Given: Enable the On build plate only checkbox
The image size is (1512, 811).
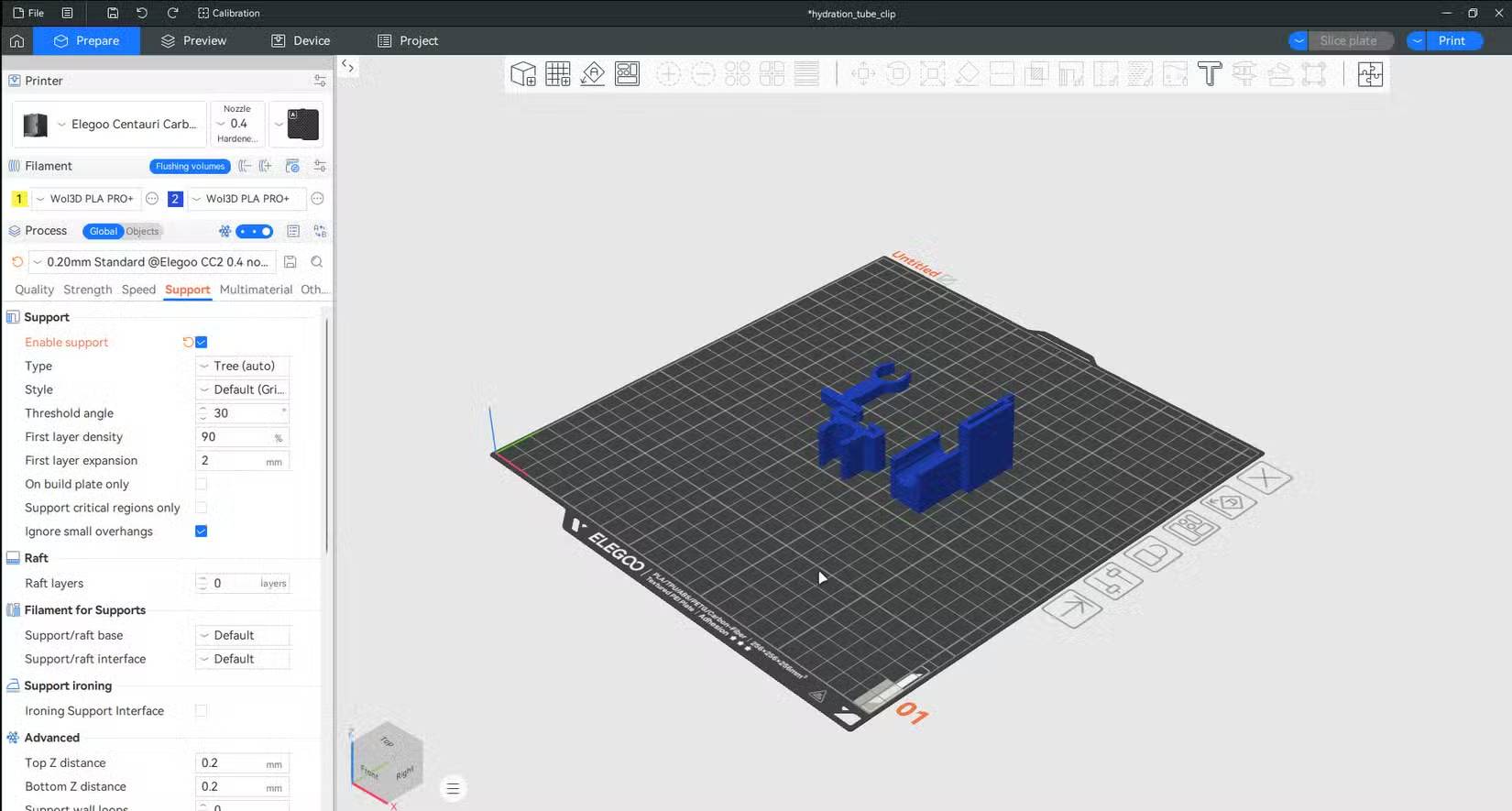Looking at the screenshot, I should 202,484.
